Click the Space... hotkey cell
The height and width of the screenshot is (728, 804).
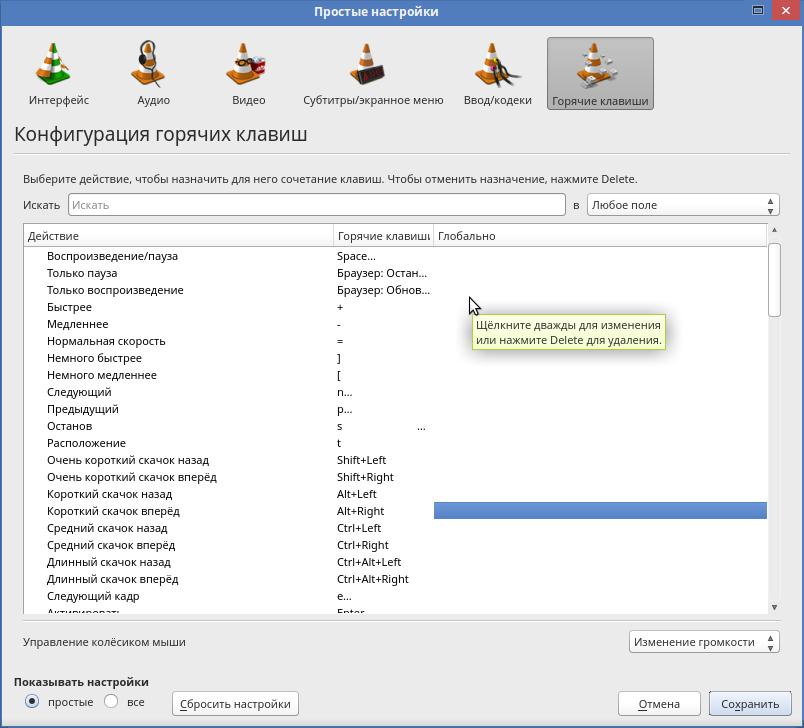[x=384, y=256]
